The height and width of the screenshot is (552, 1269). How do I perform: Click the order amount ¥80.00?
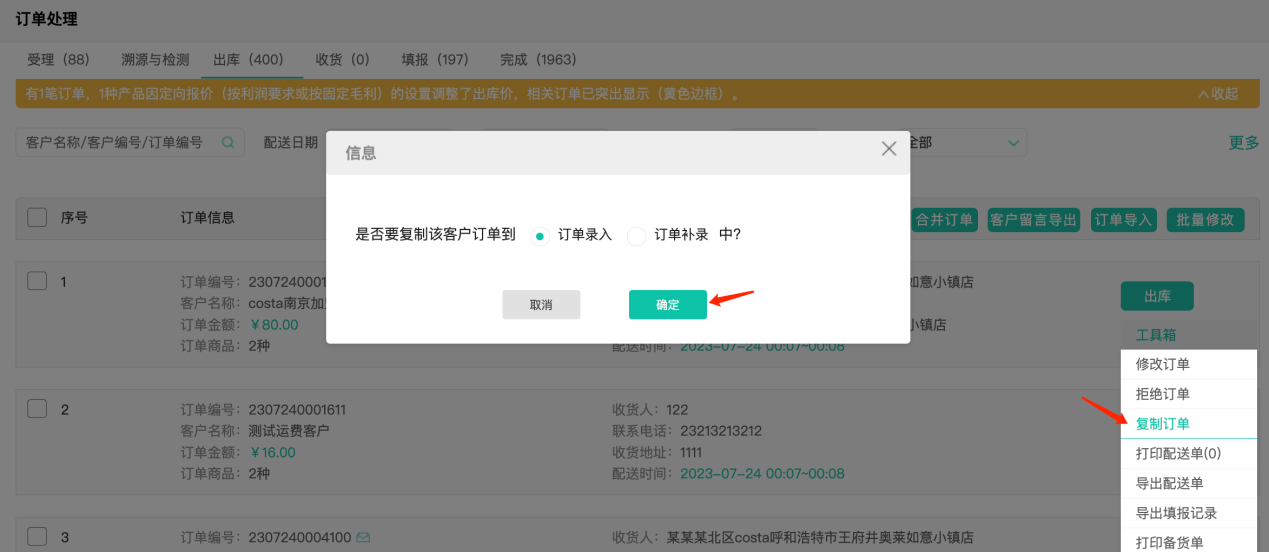point(272,324)
